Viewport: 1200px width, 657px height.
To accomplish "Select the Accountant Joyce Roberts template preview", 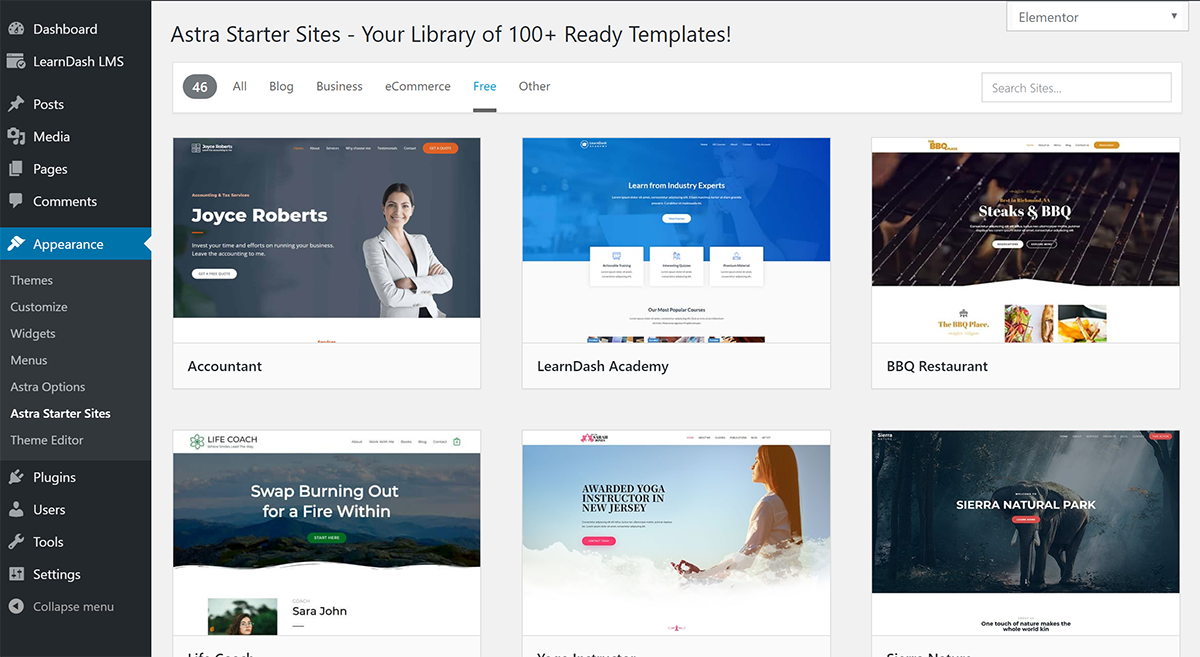I will coord(327,240).
